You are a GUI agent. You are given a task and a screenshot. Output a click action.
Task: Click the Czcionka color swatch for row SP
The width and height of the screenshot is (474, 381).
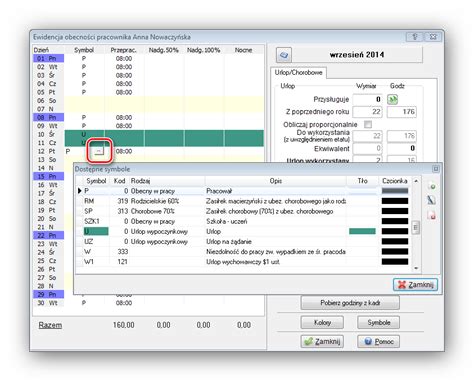(x=395, y=211)
